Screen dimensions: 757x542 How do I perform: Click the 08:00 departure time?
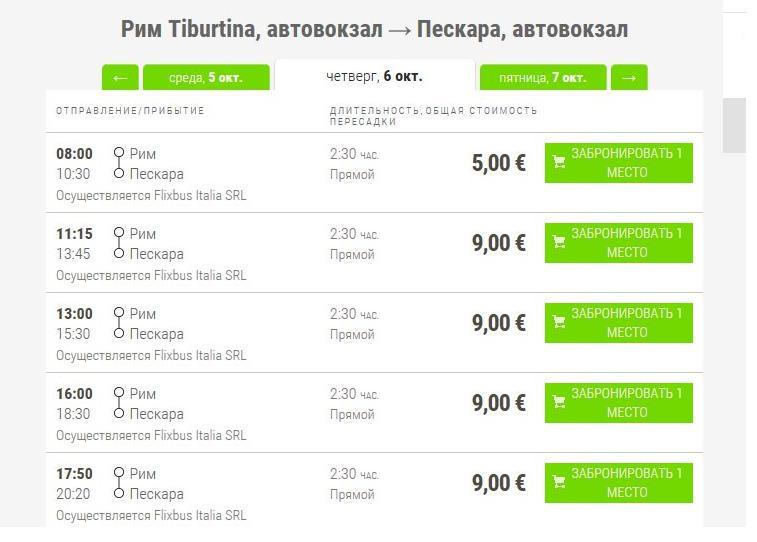(x=74, y=154)
